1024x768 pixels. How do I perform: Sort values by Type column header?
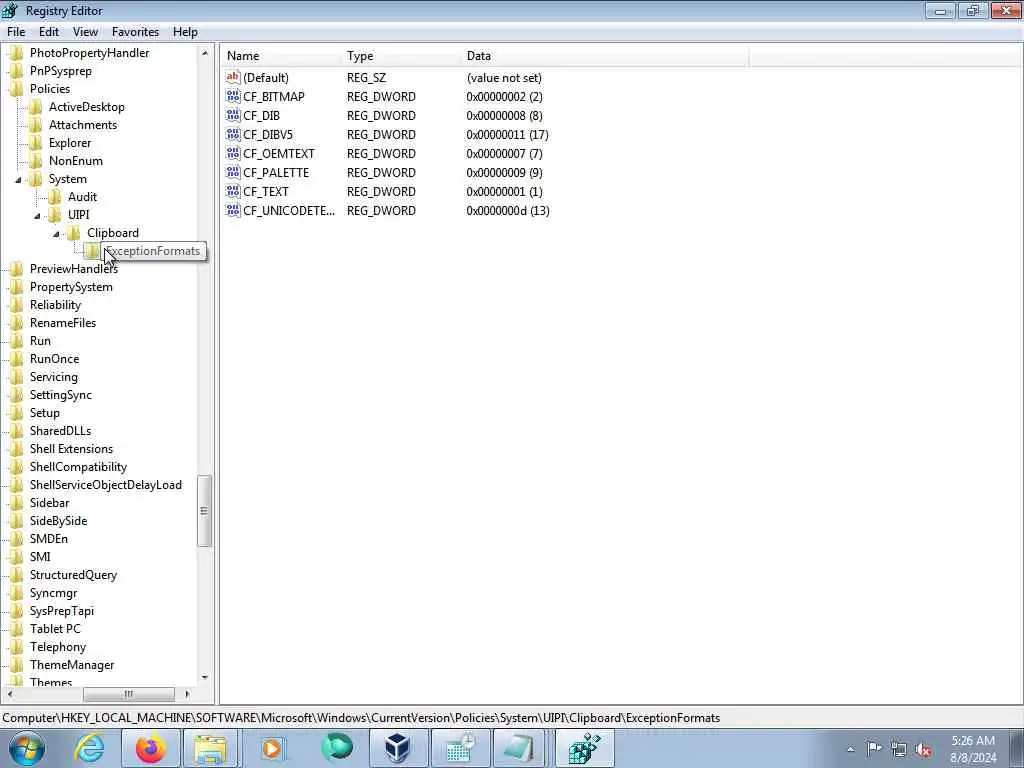[400, 56]
